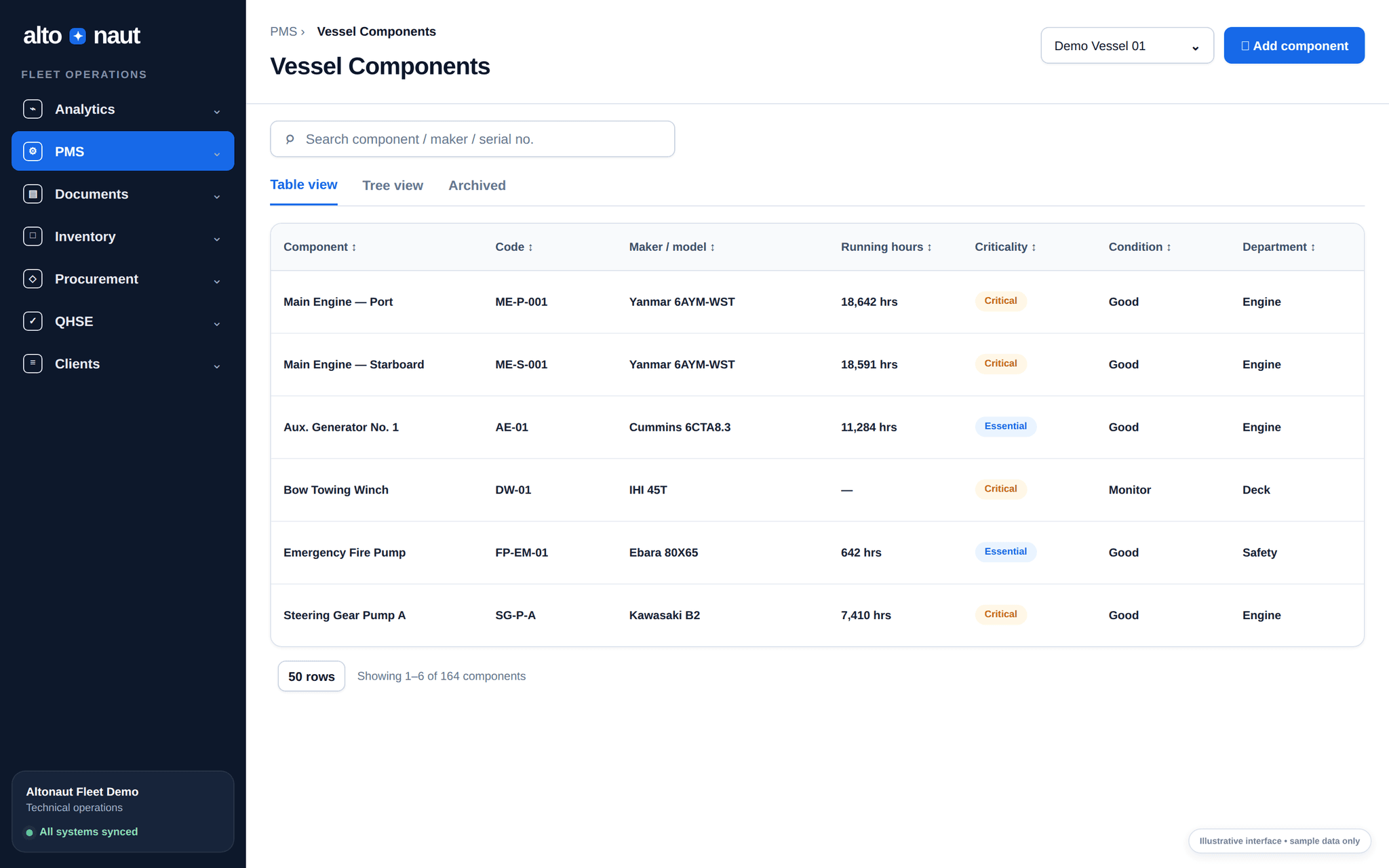Viewport: 1389px width, 868px height.
Task: Click Essential badge for Emergency Fire Pump
Action: point(1006,551)
